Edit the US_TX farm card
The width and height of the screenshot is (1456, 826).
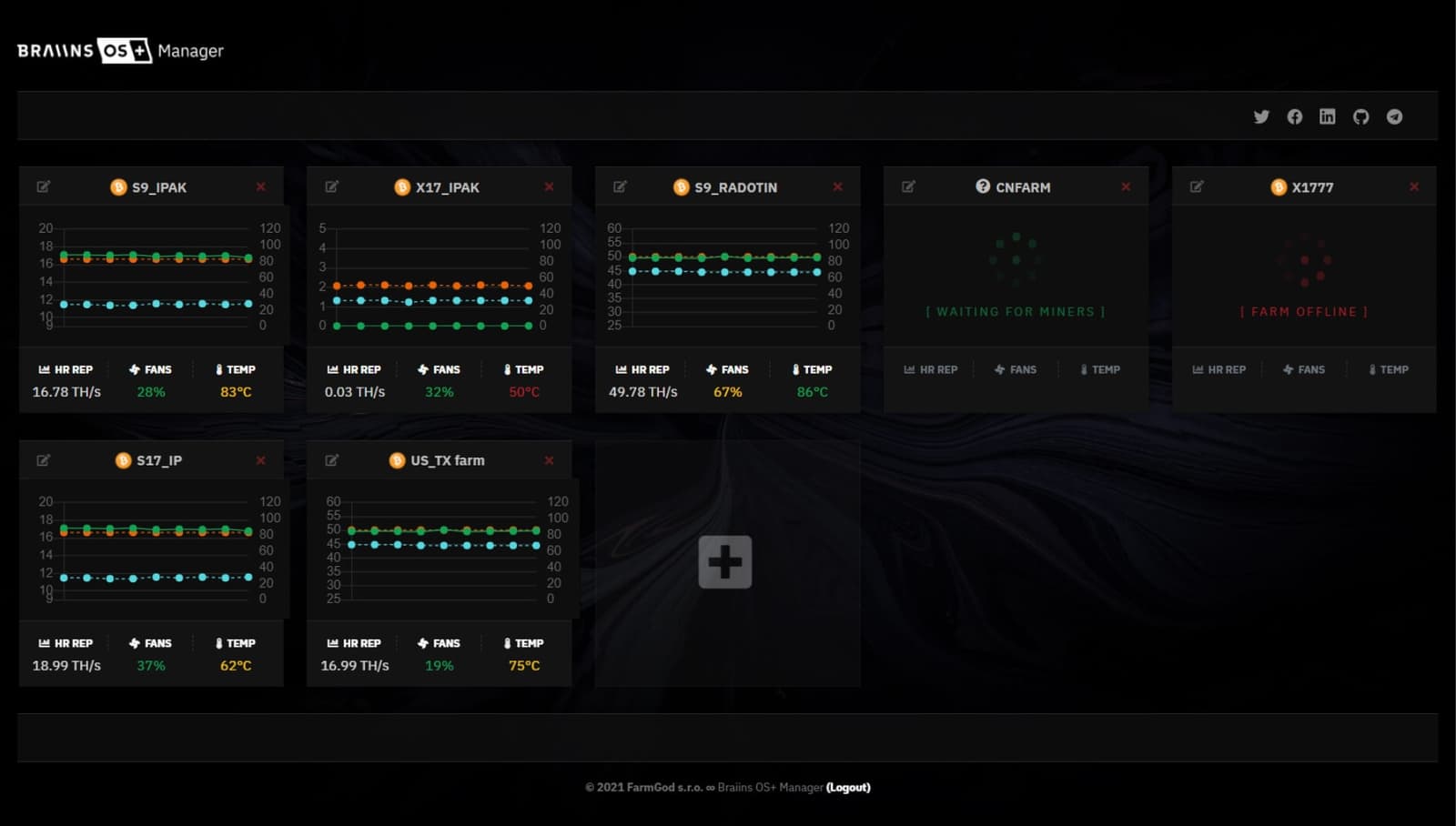pos(331,460)
